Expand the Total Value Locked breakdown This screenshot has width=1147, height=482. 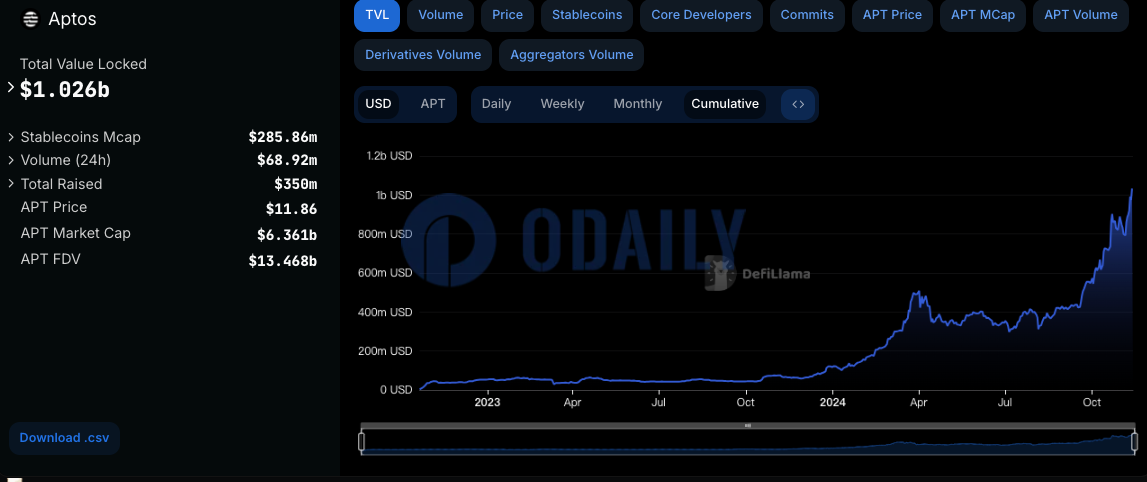coord(11,88)
